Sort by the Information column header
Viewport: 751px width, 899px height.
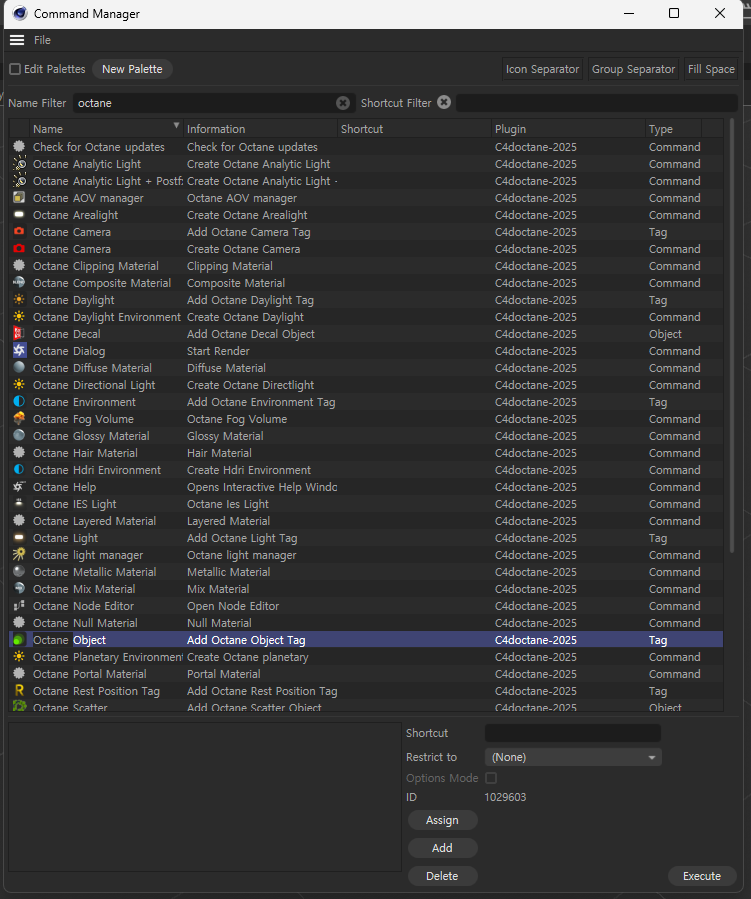point(261,129)
